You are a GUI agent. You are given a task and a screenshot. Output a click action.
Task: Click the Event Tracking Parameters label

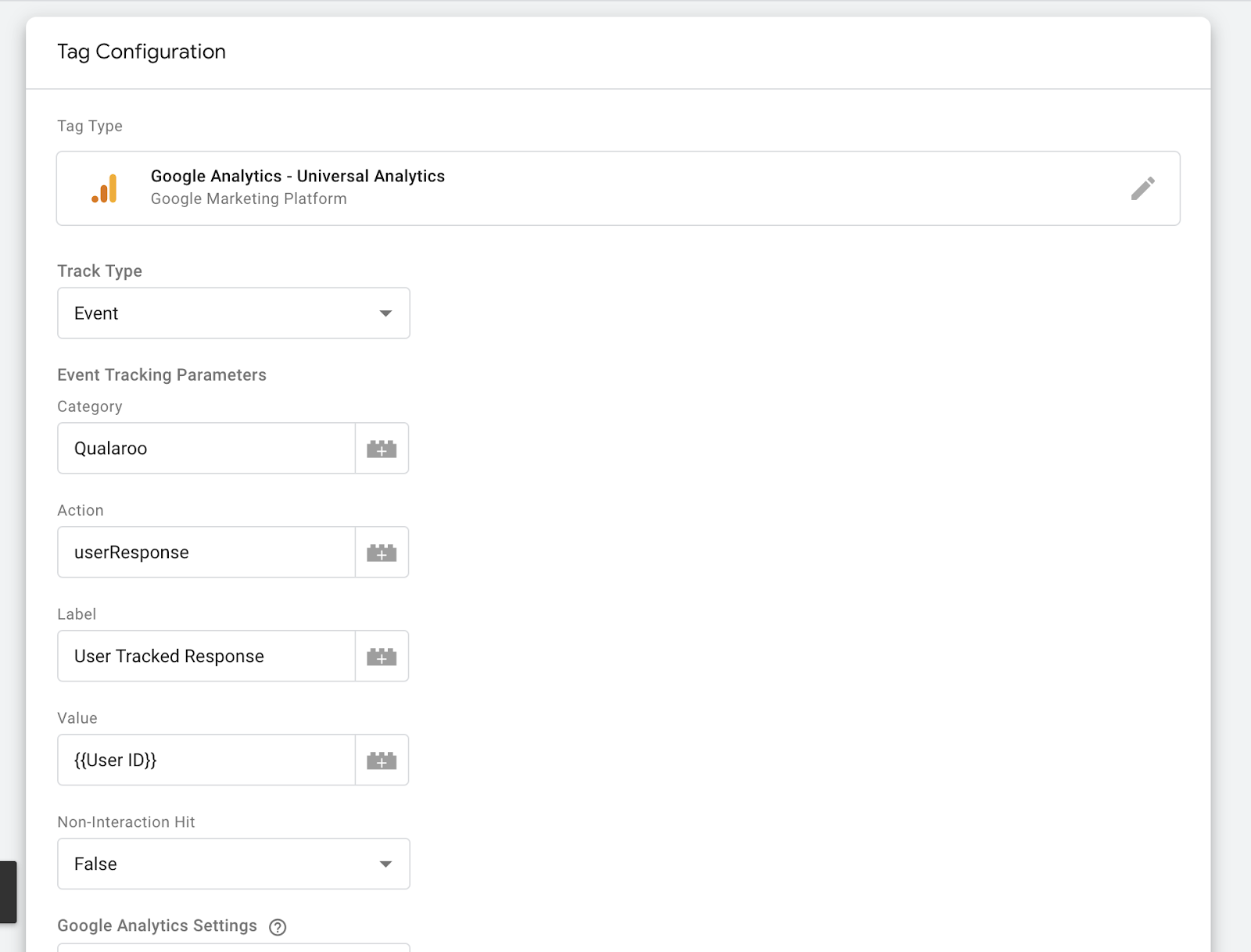162,375
